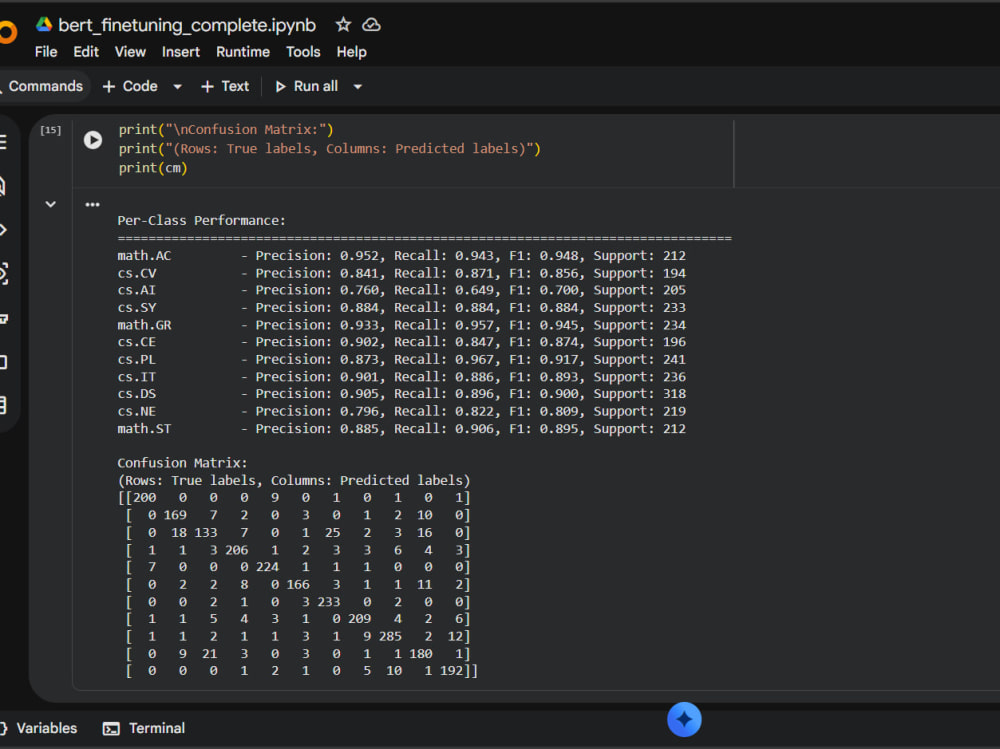The image size is (1000, 749).
Task: Click the cs.NE performance row
Action: tap(401, 412)
